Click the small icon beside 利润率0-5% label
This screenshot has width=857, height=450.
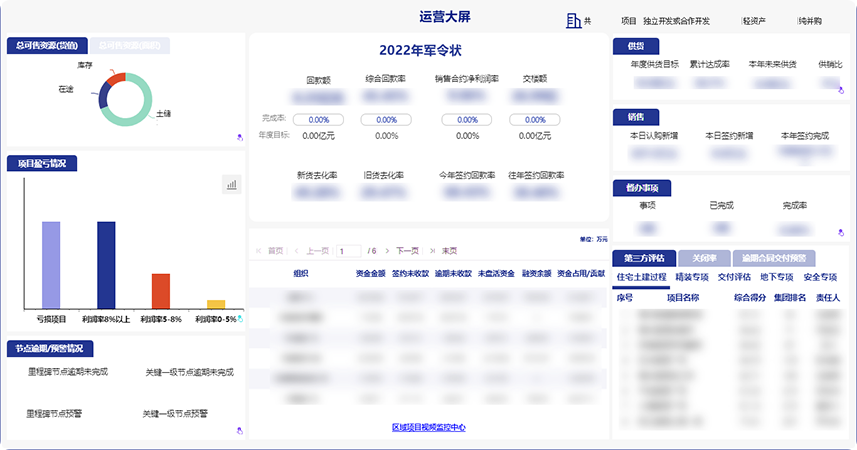coord(240,319)
